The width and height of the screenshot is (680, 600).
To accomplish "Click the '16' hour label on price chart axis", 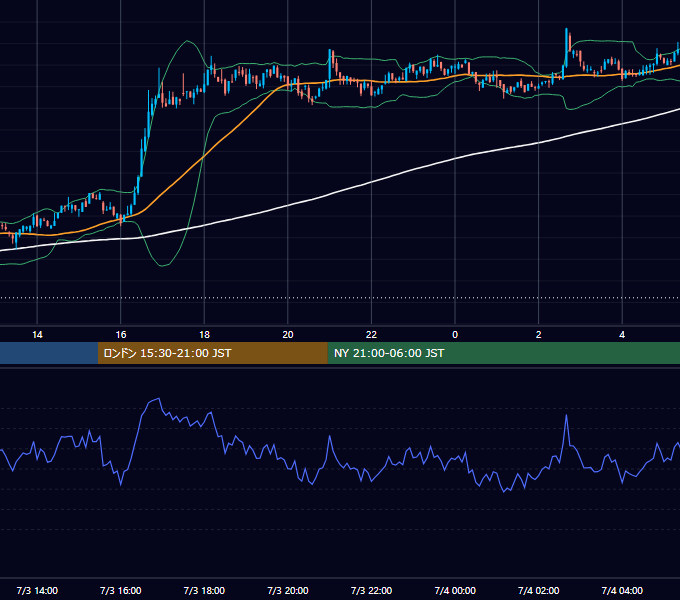I will tap(121, 335).
